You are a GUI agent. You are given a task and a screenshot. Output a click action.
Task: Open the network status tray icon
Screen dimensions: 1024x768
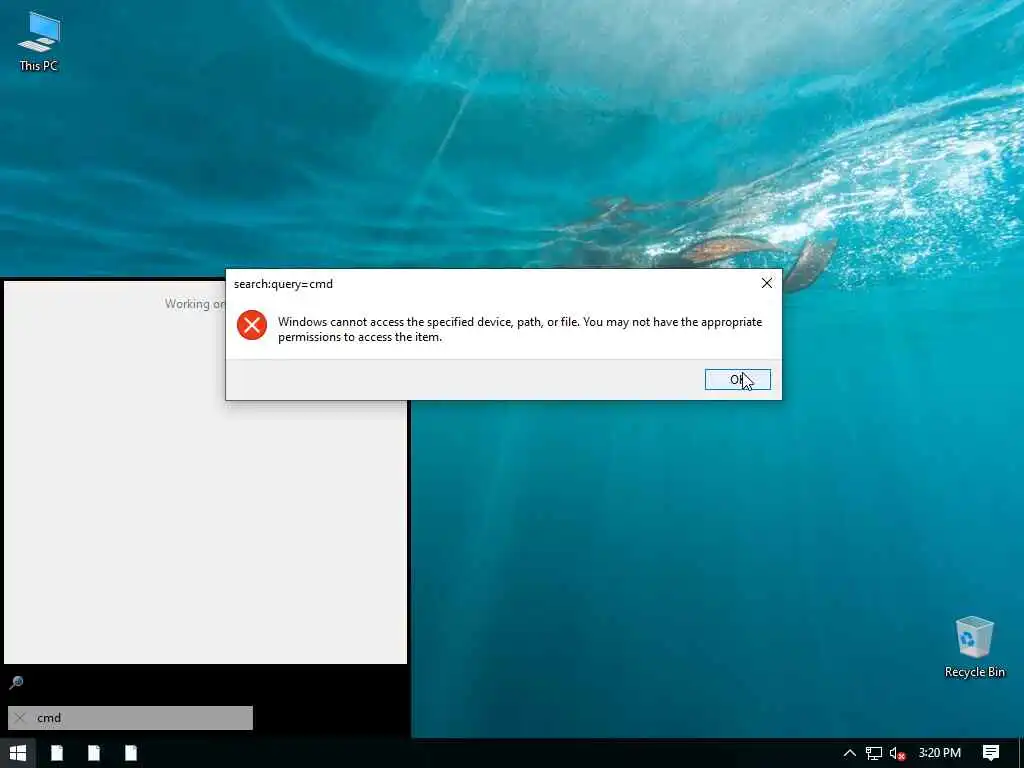click(x=873, y=754)
